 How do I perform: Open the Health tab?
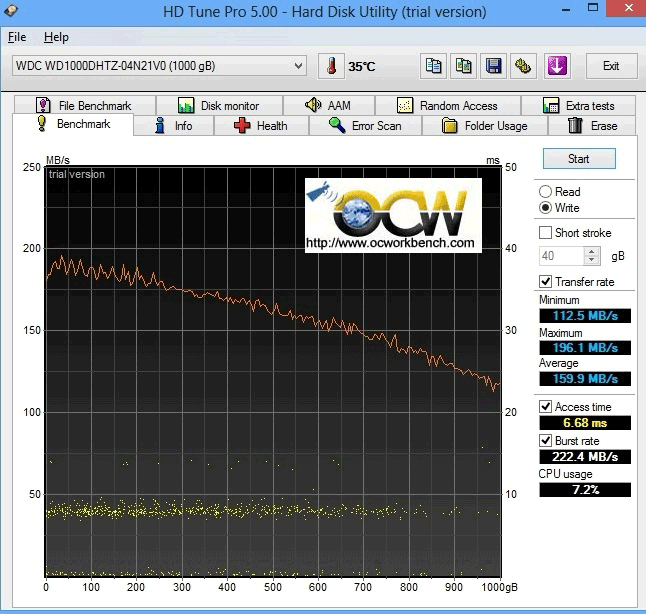(x=260, y=126)
